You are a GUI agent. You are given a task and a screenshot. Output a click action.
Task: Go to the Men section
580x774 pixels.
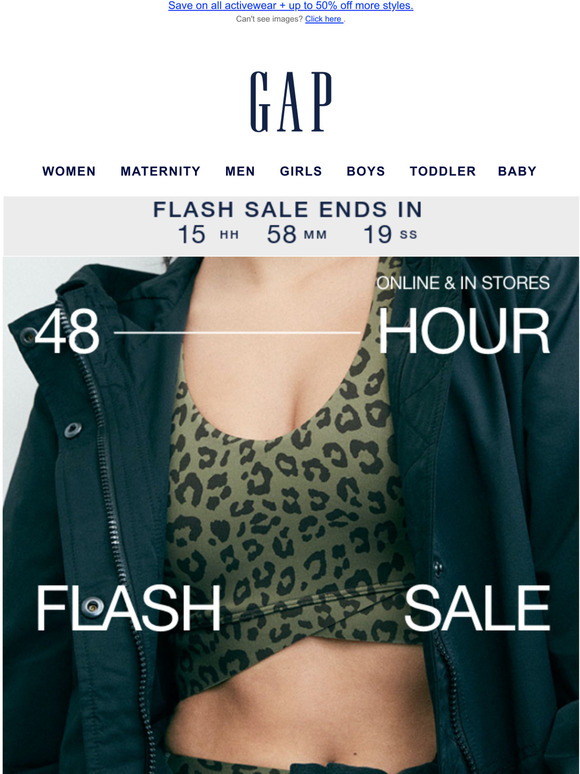pos(240,171)
